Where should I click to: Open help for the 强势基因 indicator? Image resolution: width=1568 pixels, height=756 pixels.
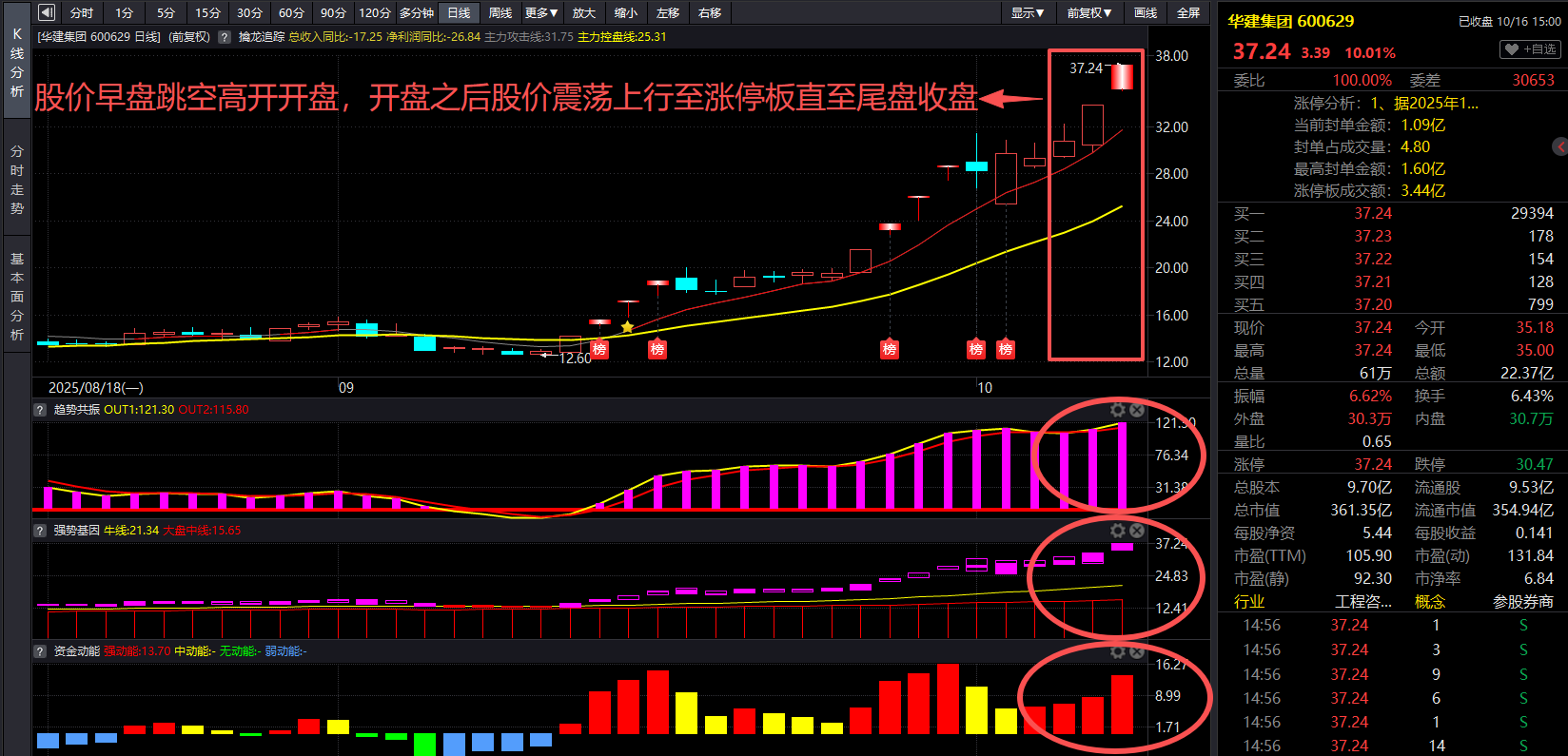tap(40, 531)
